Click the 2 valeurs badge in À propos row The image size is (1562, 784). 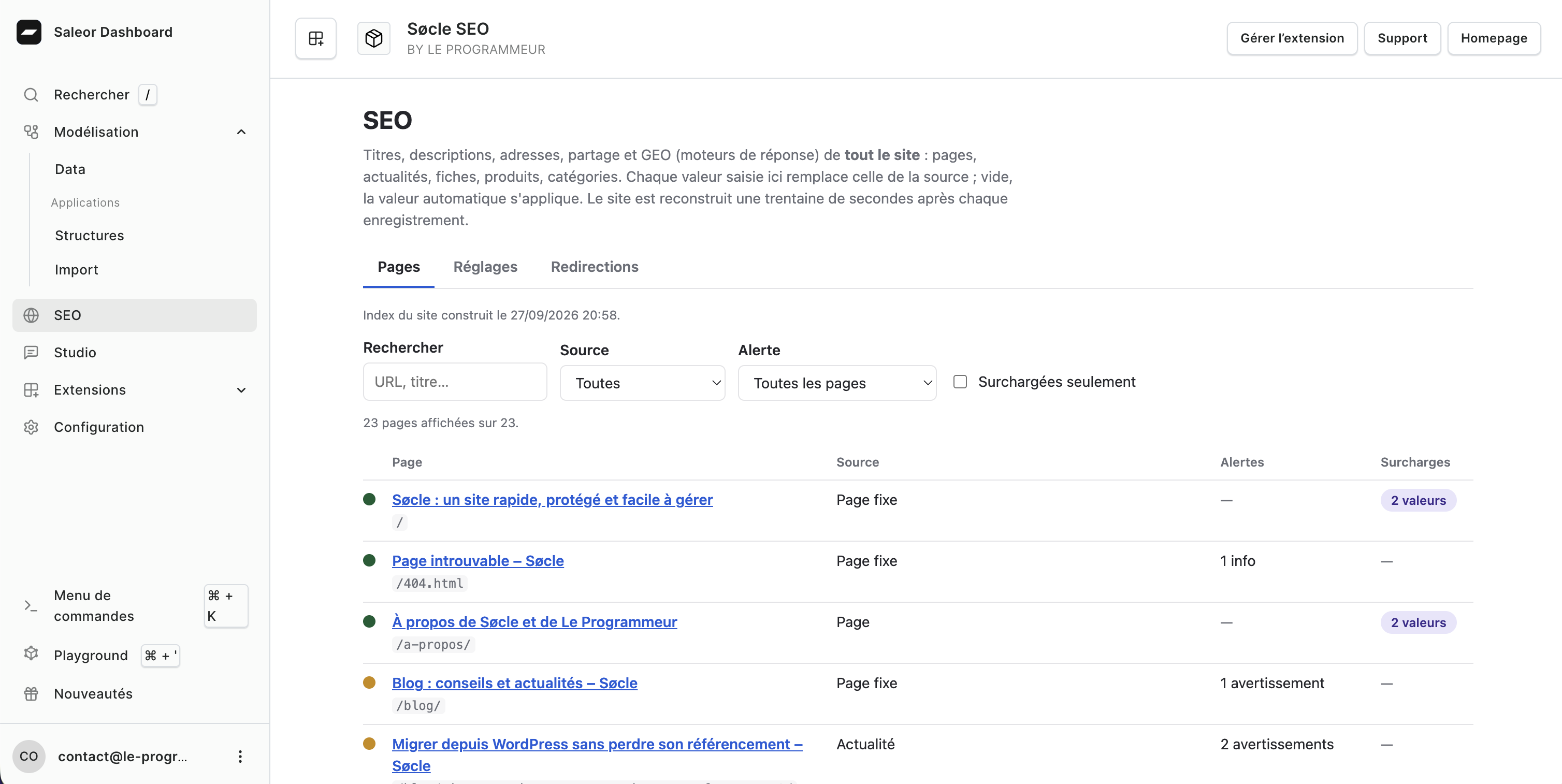click(1419, 623)
